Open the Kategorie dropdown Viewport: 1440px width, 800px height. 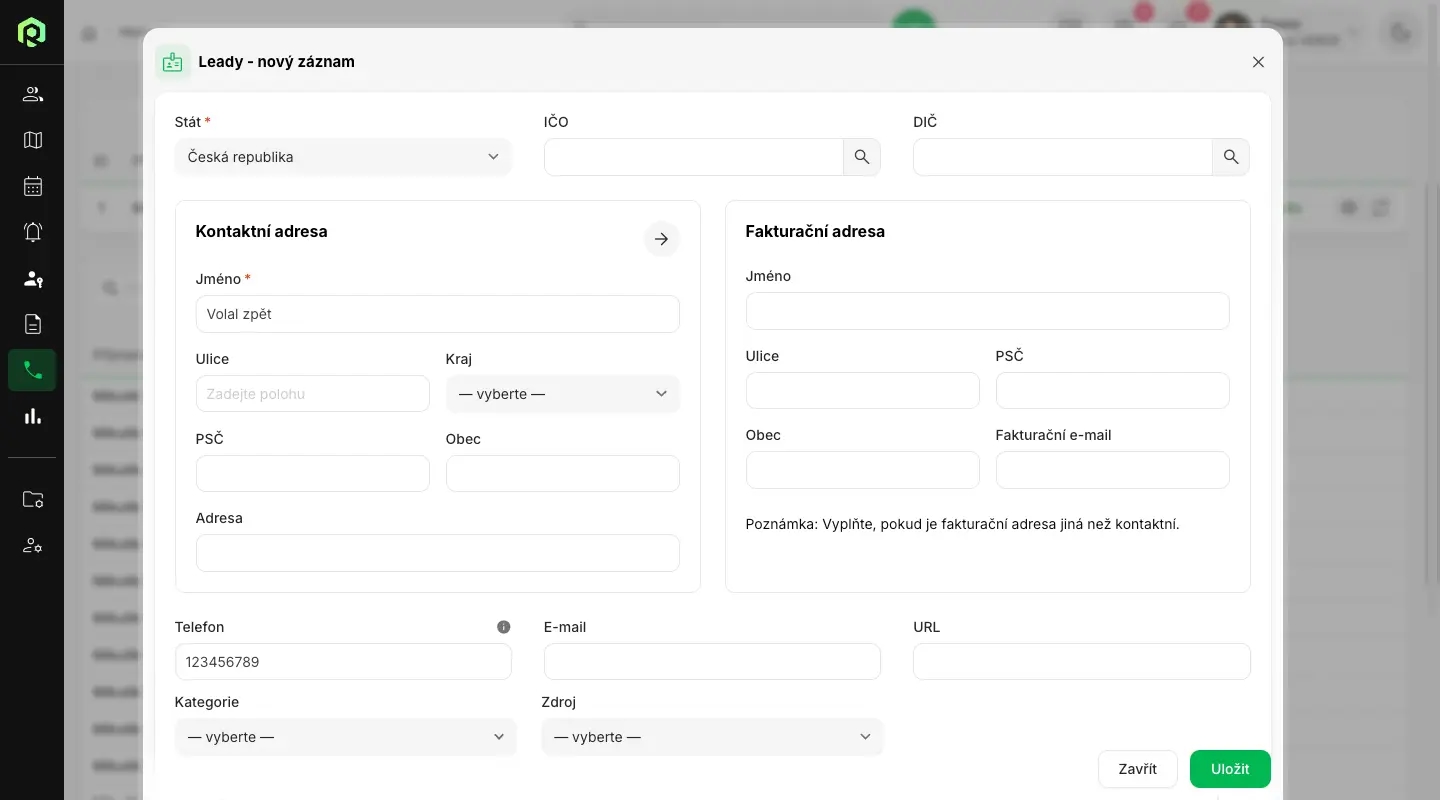click(x=345, y=737)
